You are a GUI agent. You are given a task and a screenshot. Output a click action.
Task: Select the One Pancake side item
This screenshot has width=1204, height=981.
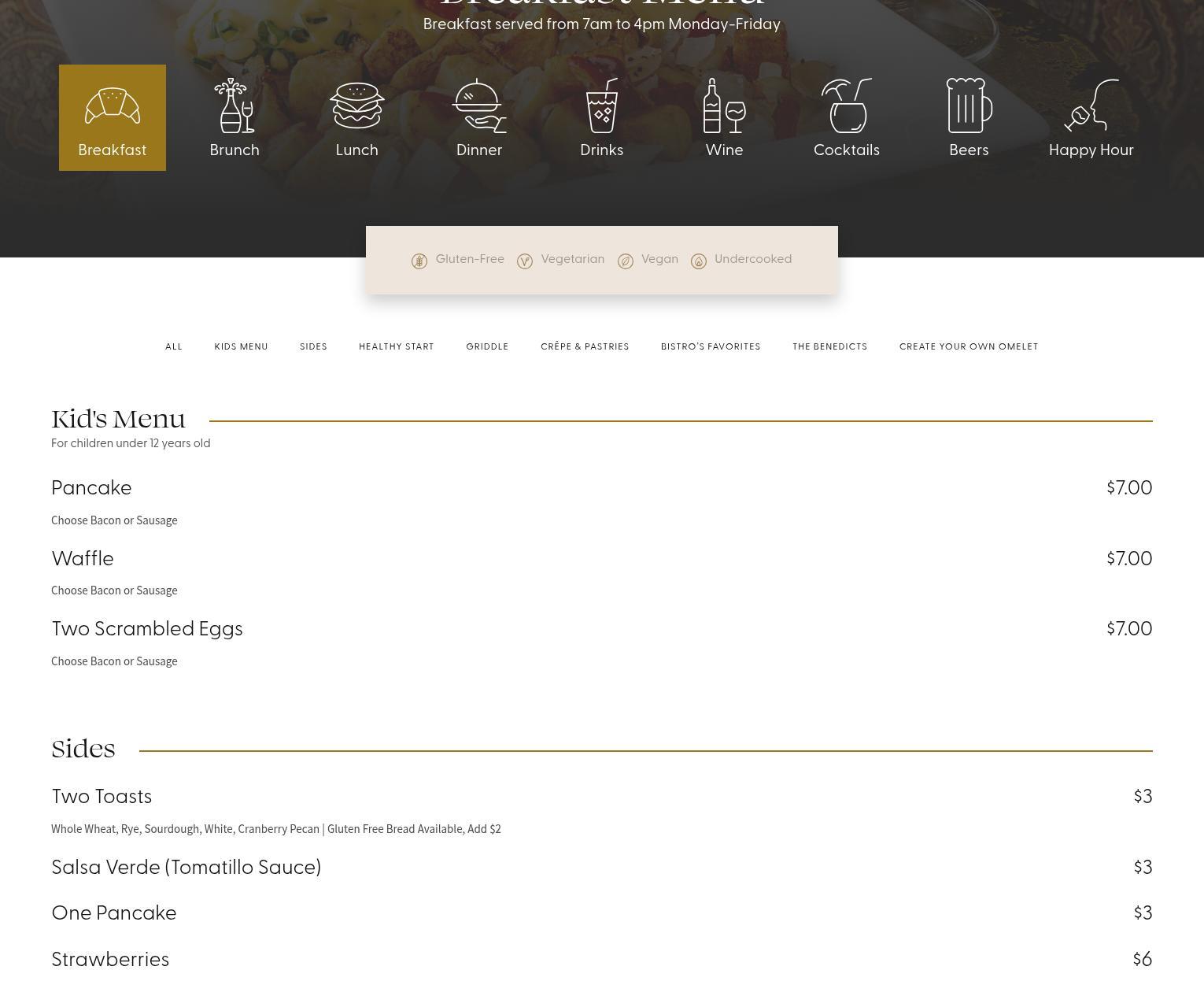click(114, 913)
